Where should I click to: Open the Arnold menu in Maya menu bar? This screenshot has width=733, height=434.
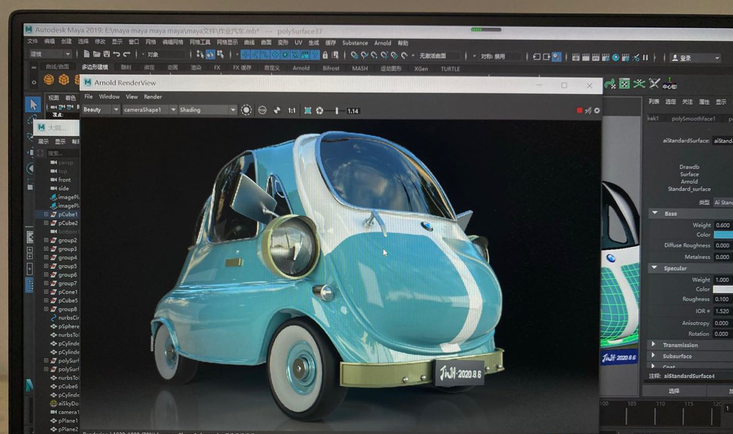click(382, 43)
